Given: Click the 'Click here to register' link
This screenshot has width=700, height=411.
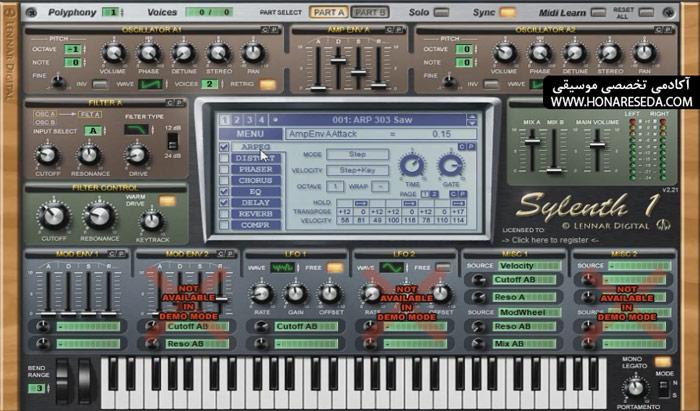Looking at the screenshot, I should 550,240.
